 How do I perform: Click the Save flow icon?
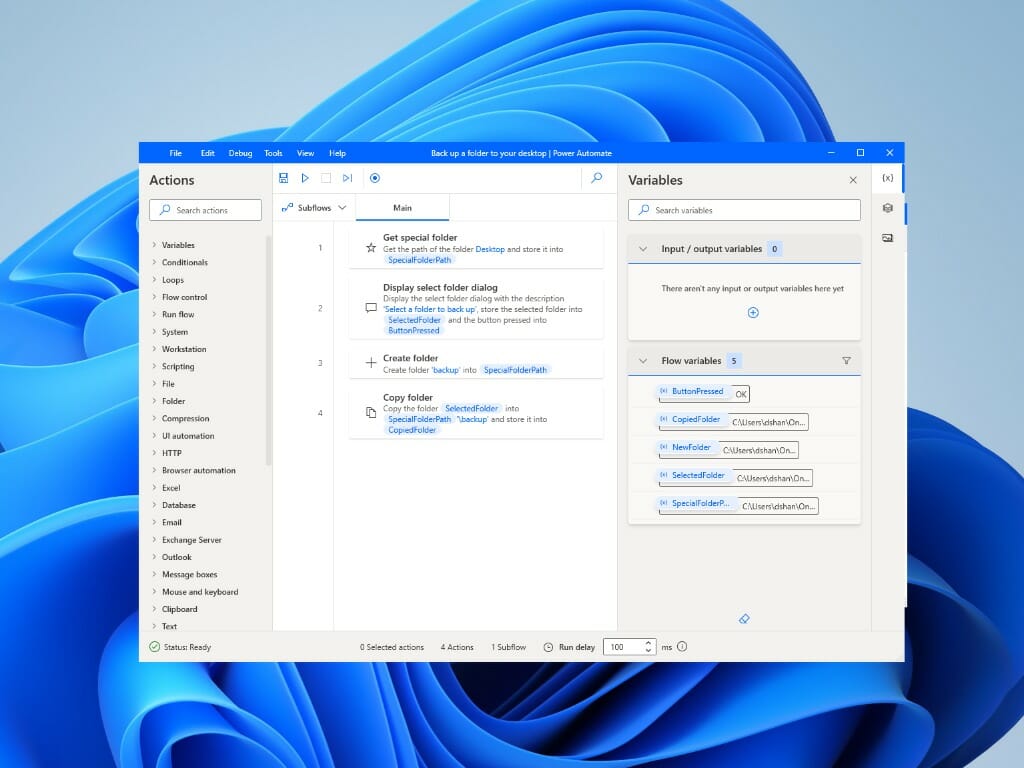coord(284,178)
